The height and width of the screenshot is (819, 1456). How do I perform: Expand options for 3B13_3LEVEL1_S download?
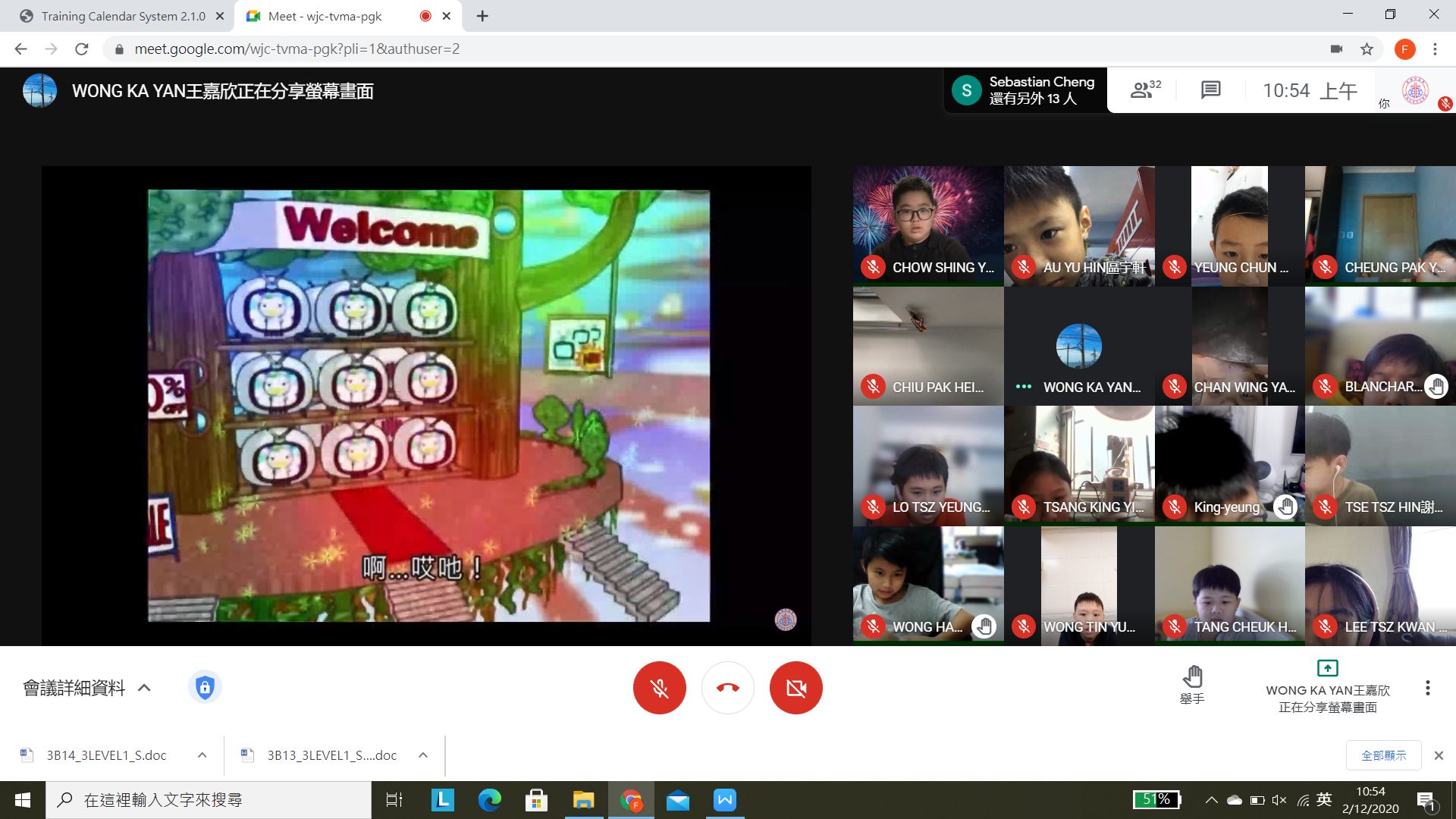[x=423, y=755]
